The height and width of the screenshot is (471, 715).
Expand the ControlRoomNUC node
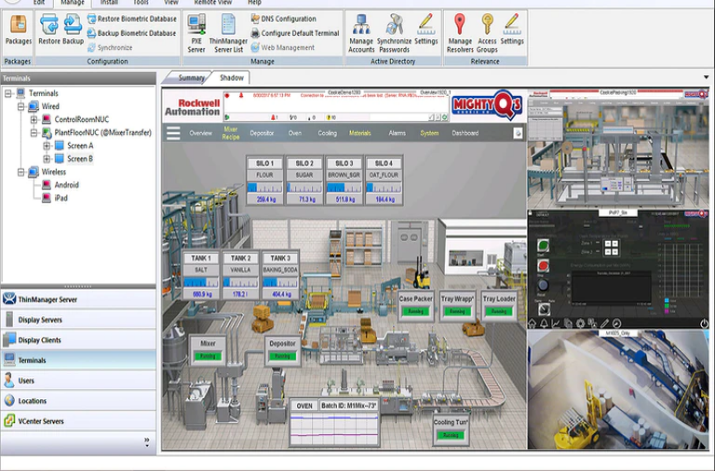tap(34, 120)
